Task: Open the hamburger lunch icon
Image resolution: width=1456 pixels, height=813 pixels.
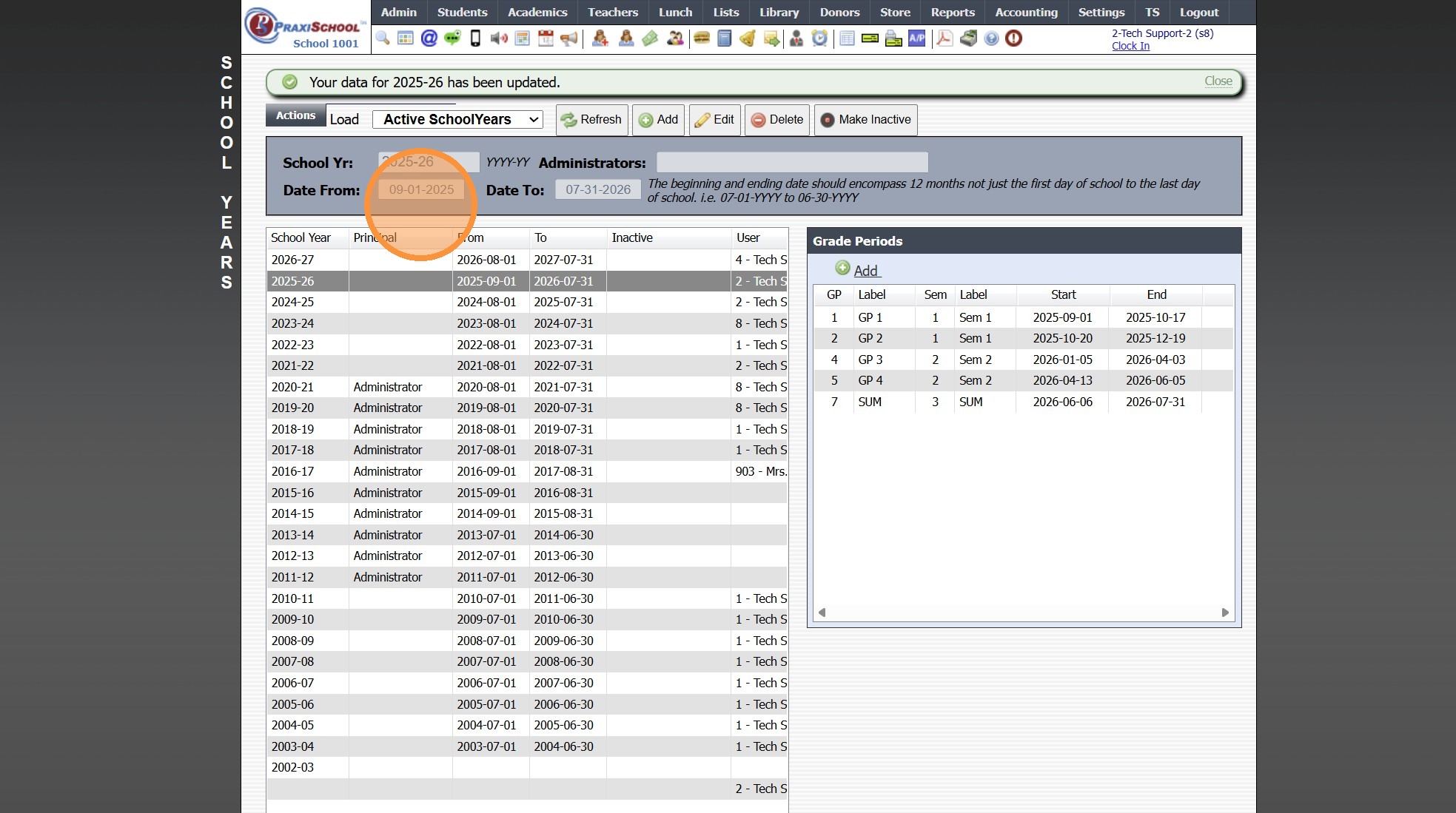Action: [x=702, y=38]
